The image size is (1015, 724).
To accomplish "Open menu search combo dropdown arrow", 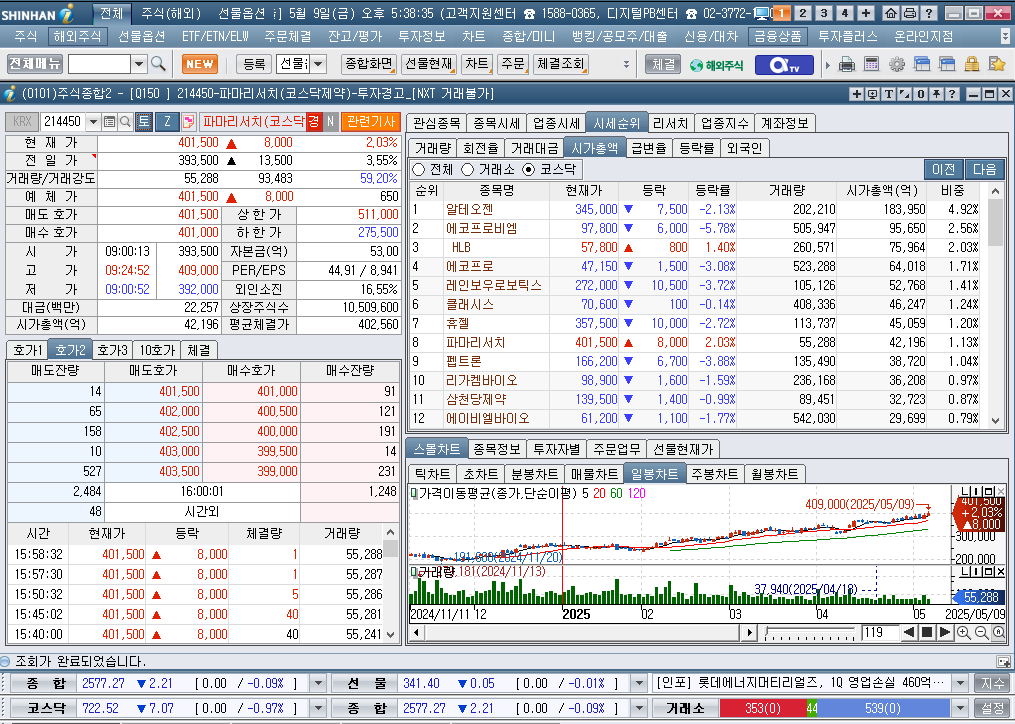I will click(139, 64).
